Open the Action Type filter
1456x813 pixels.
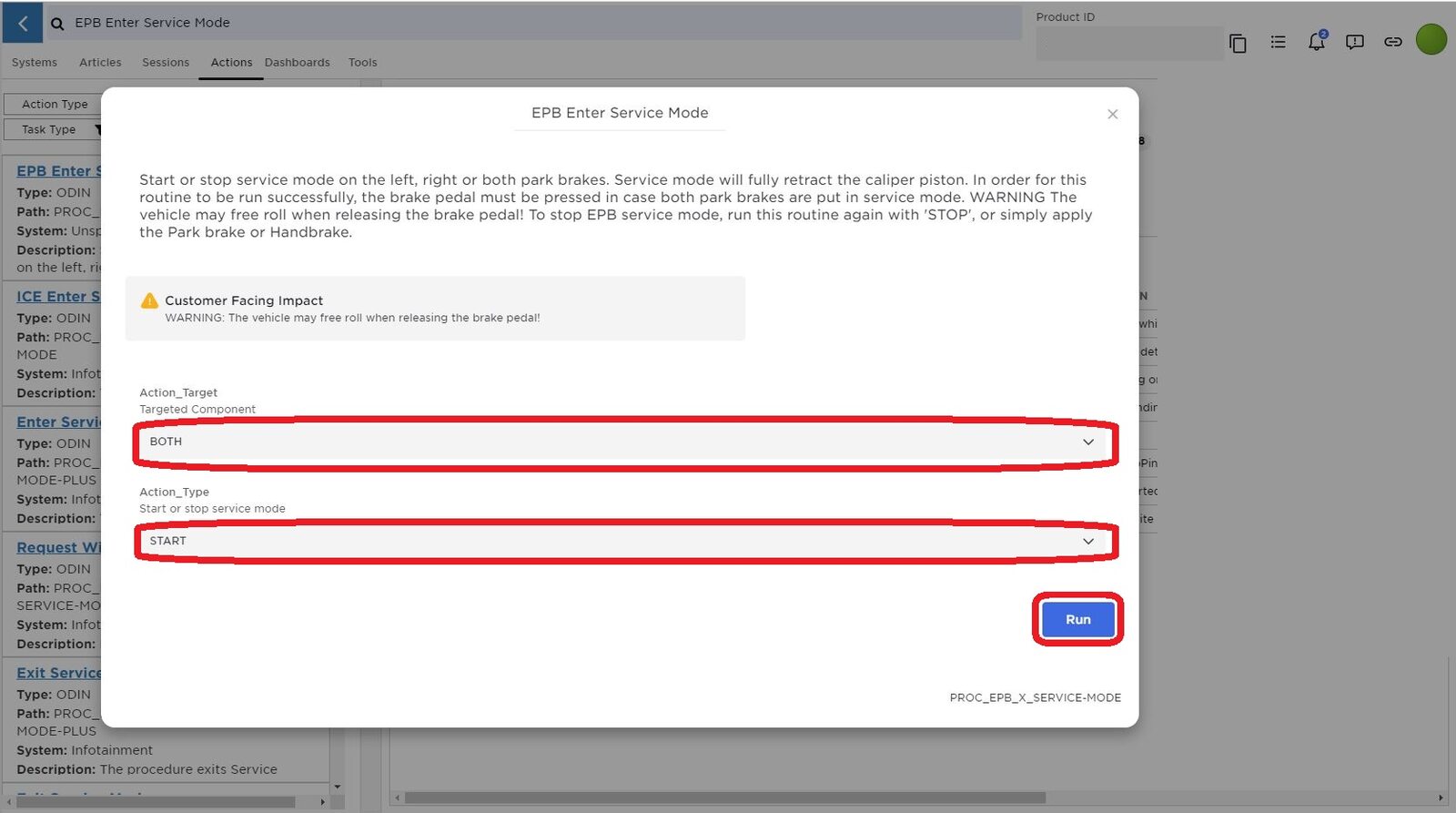coord(55,104)
